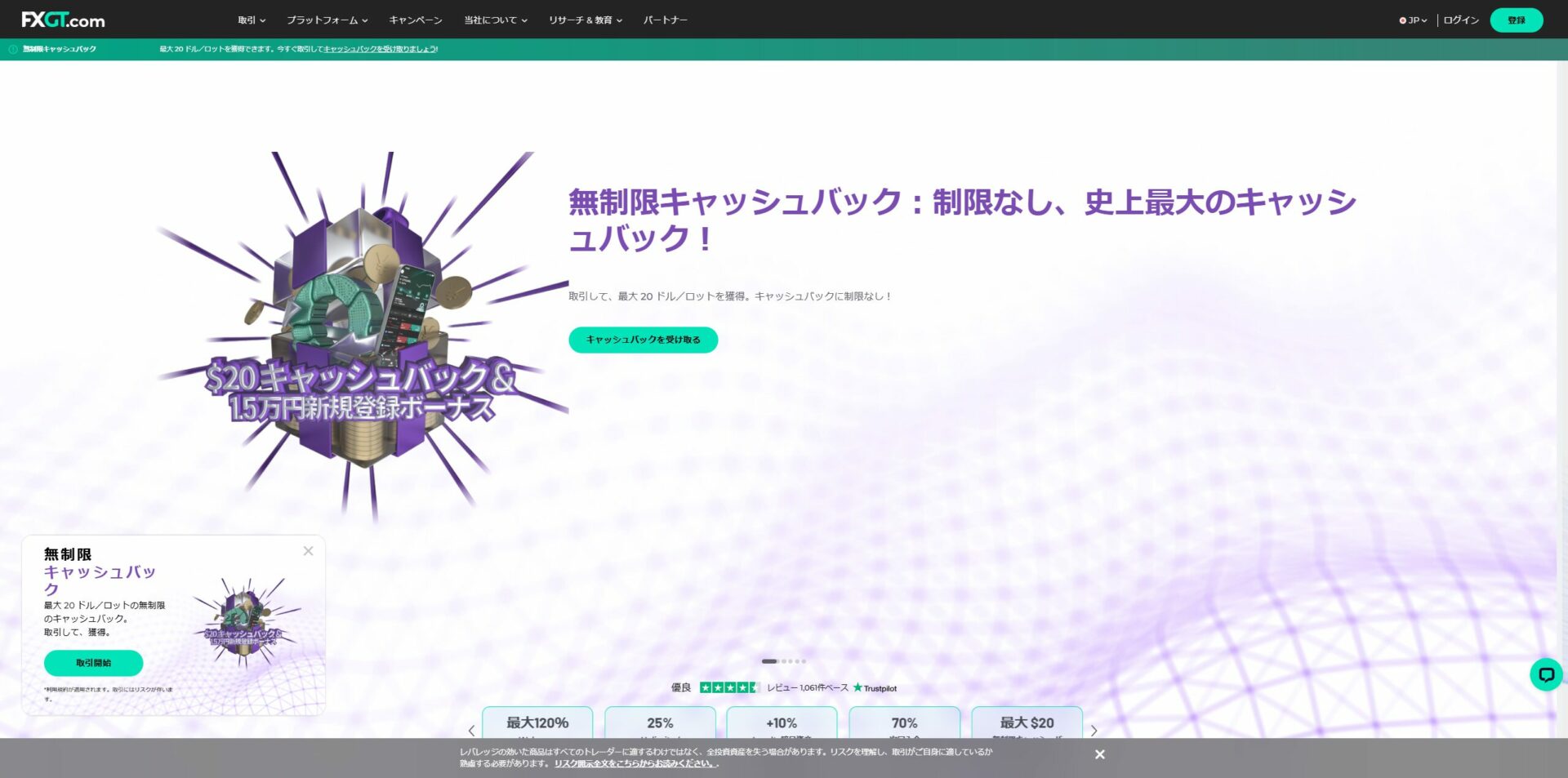Go to previous promo card with left arrow

tap(471, 731)
